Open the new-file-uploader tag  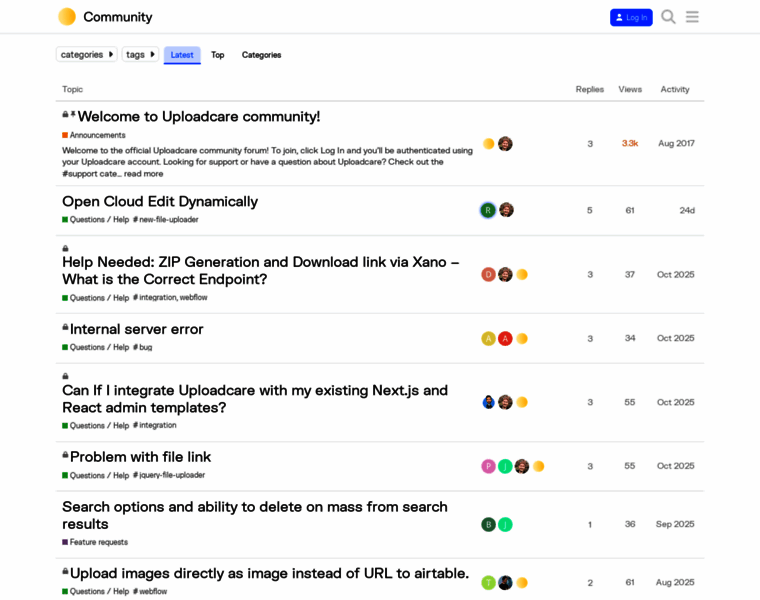[x=166, y=219]
